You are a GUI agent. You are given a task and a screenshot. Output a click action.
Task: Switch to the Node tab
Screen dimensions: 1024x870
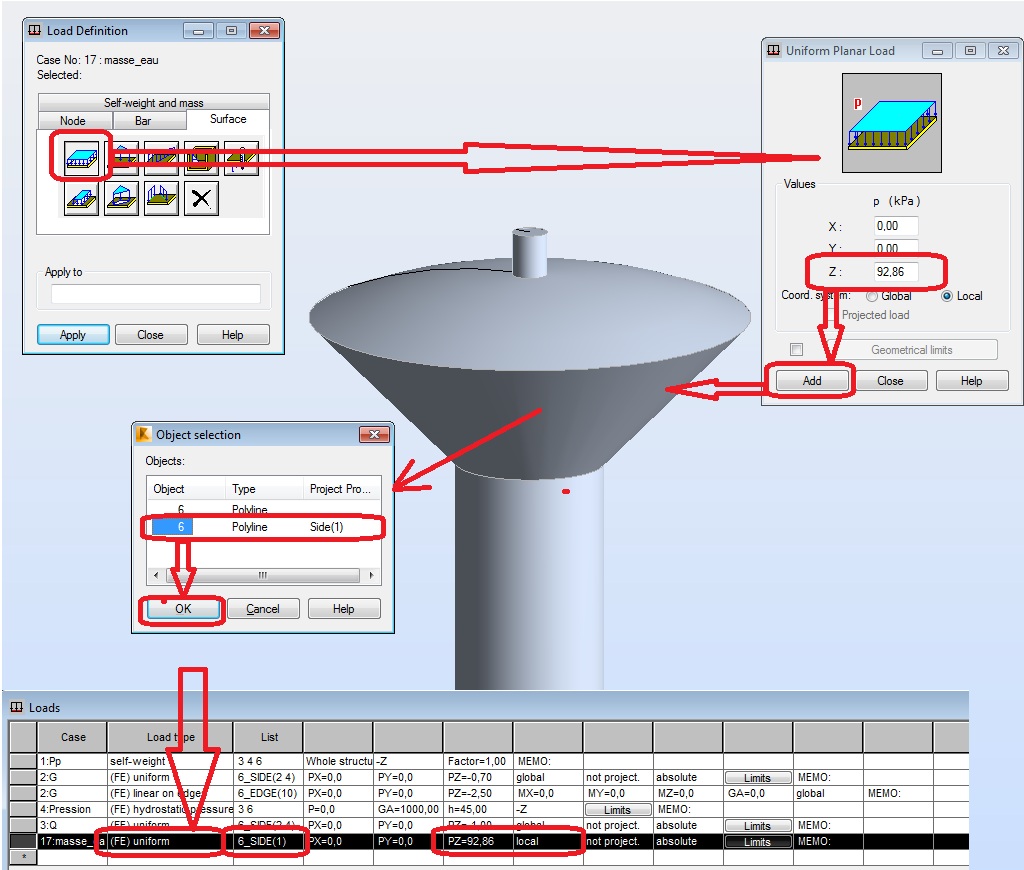(x=73, y=119)
